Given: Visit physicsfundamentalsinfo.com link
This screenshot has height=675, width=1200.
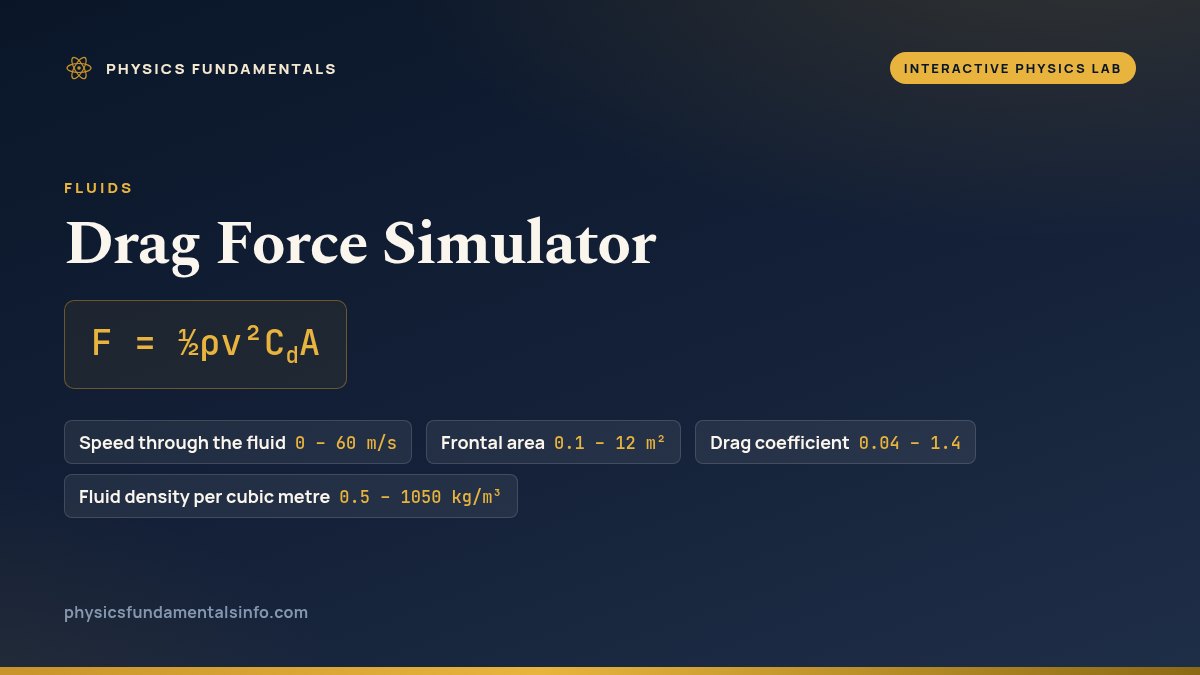Looking at the screenshot, I should [x=186, y=612].
